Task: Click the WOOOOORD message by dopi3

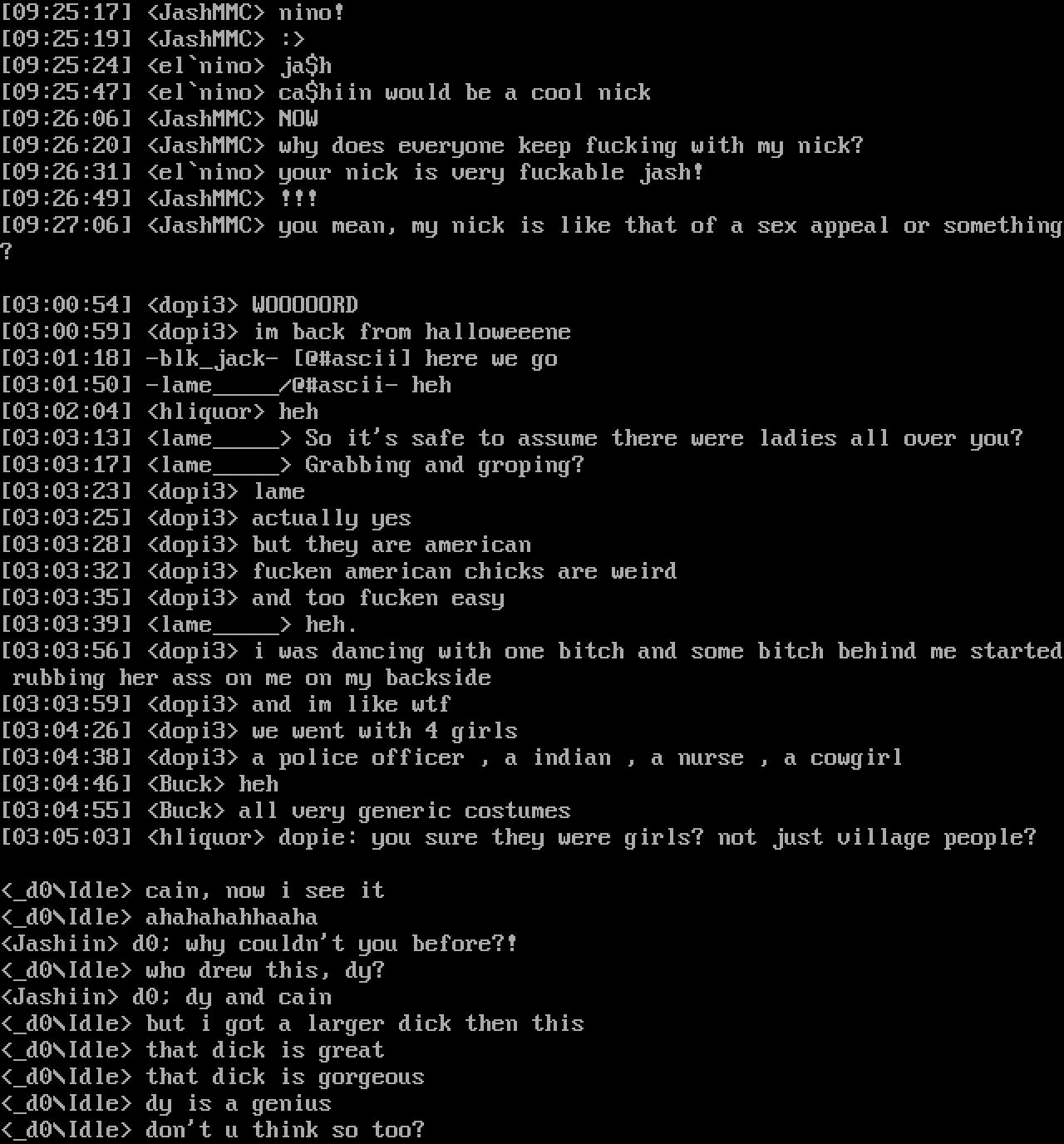Action: [305, 305]
